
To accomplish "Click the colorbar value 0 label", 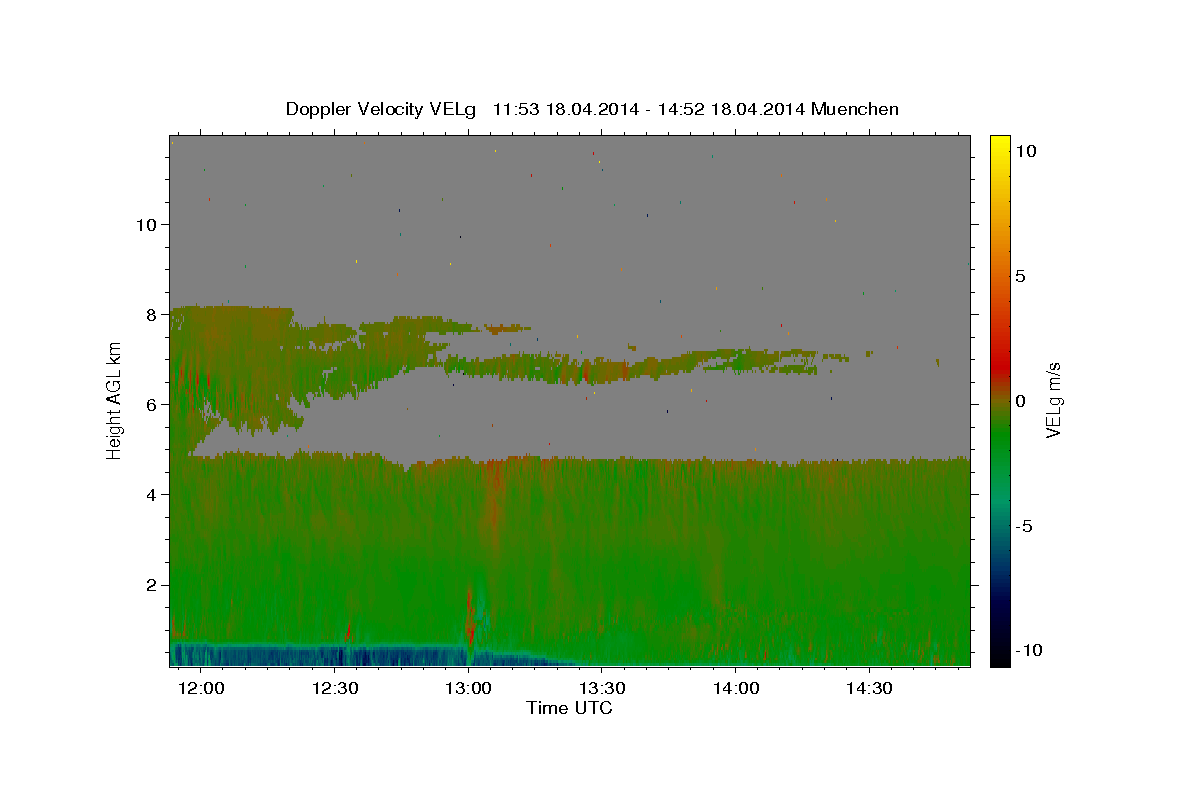I will click(x=1020, y=401).
